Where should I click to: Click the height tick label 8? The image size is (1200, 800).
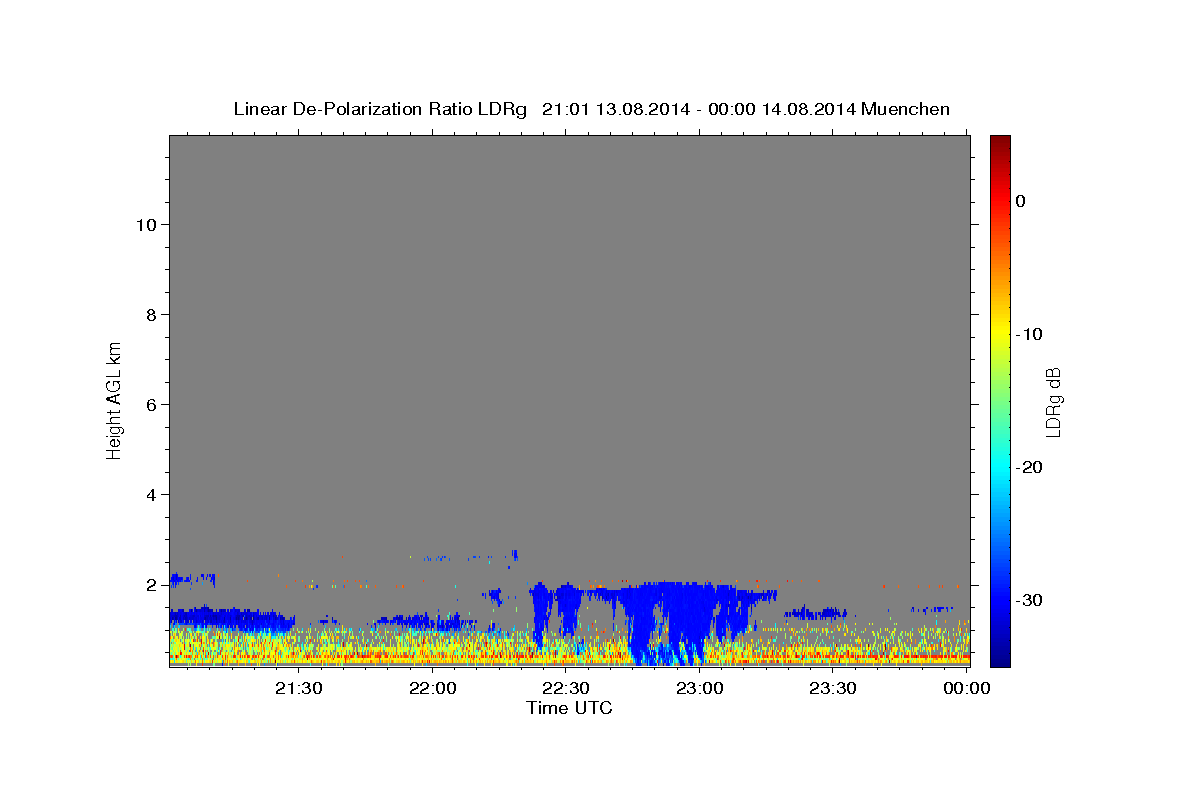[151, 315]
